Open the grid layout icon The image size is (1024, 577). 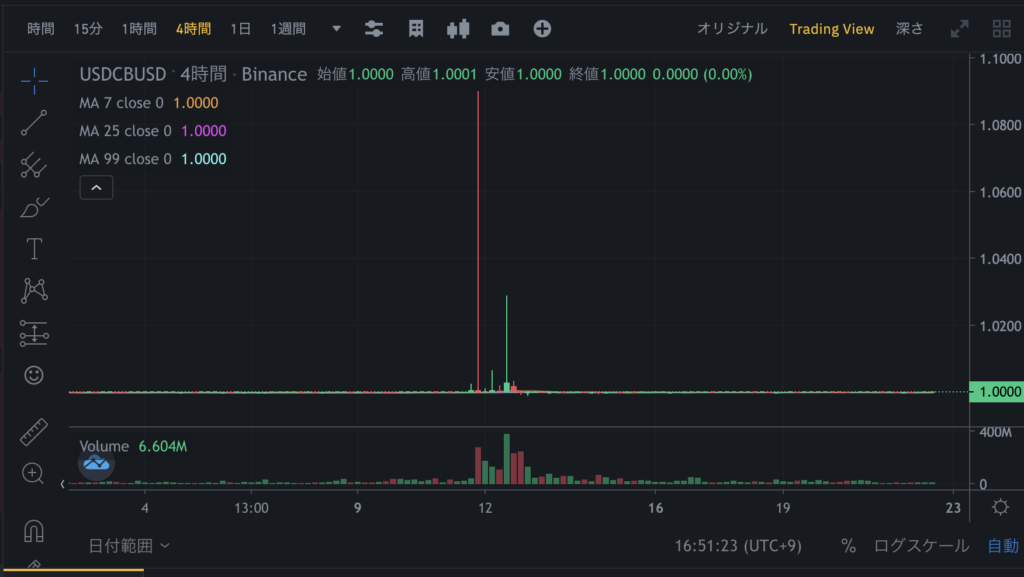tap(1002, 29)
